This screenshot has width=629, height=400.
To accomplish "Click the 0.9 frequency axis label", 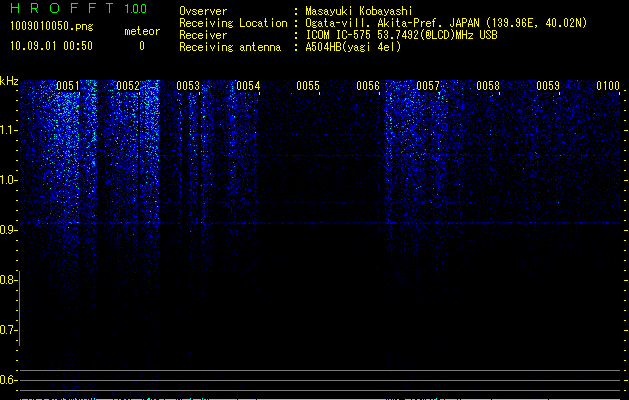I will pos(7,230).
